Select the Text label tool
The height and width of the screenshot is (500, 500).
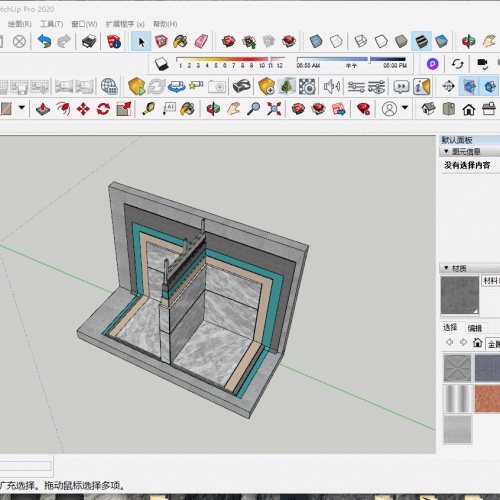(169, 109)
